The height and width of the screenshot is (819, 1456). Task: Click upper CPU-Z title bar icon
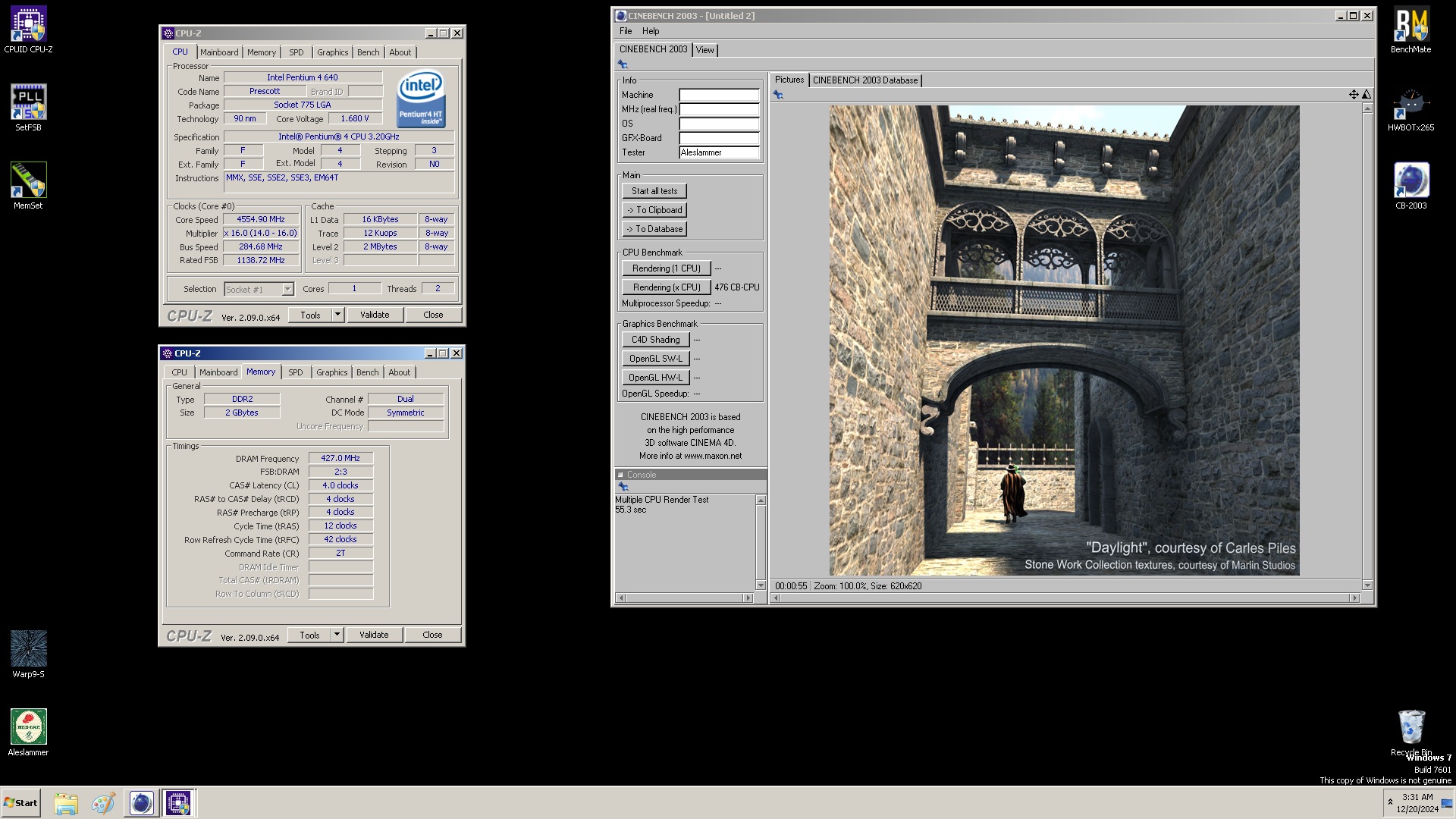(168, 33)
